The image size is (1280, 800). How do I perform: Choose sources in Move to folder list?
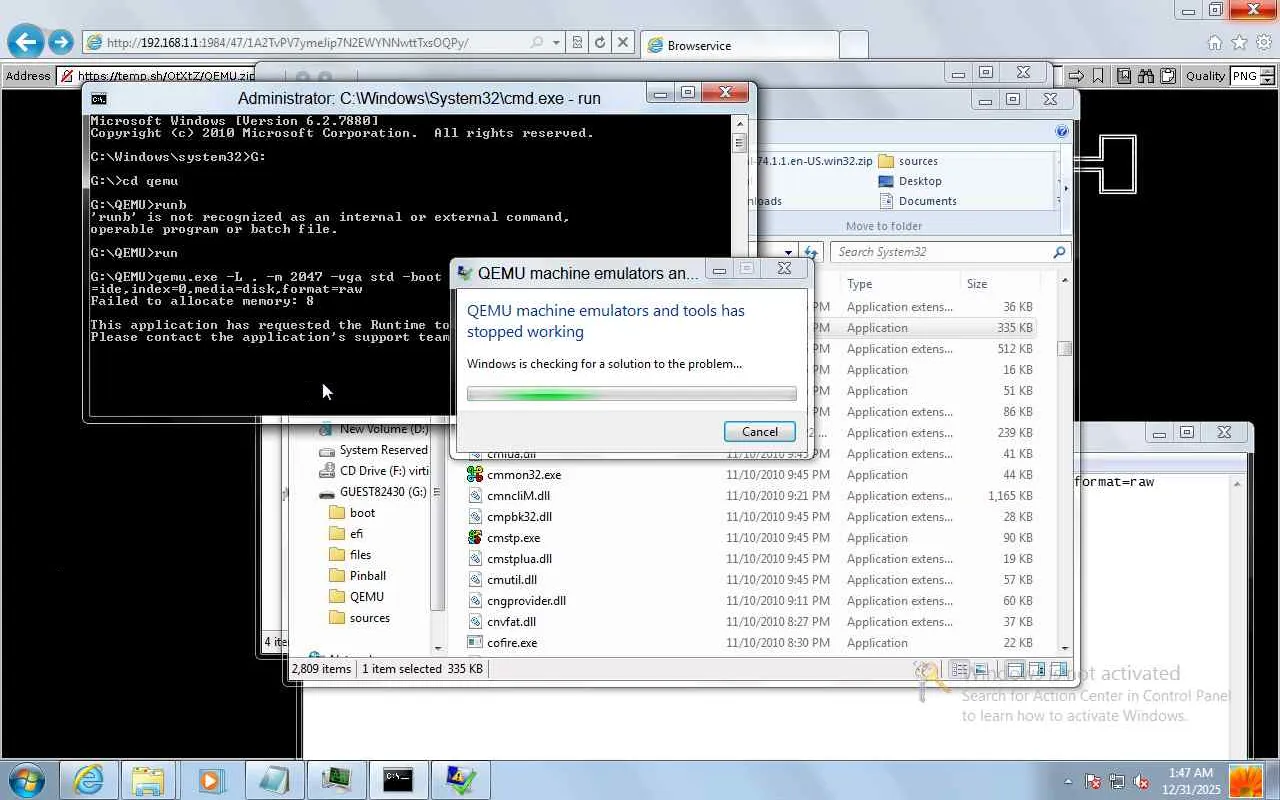[x=908, y=161]
